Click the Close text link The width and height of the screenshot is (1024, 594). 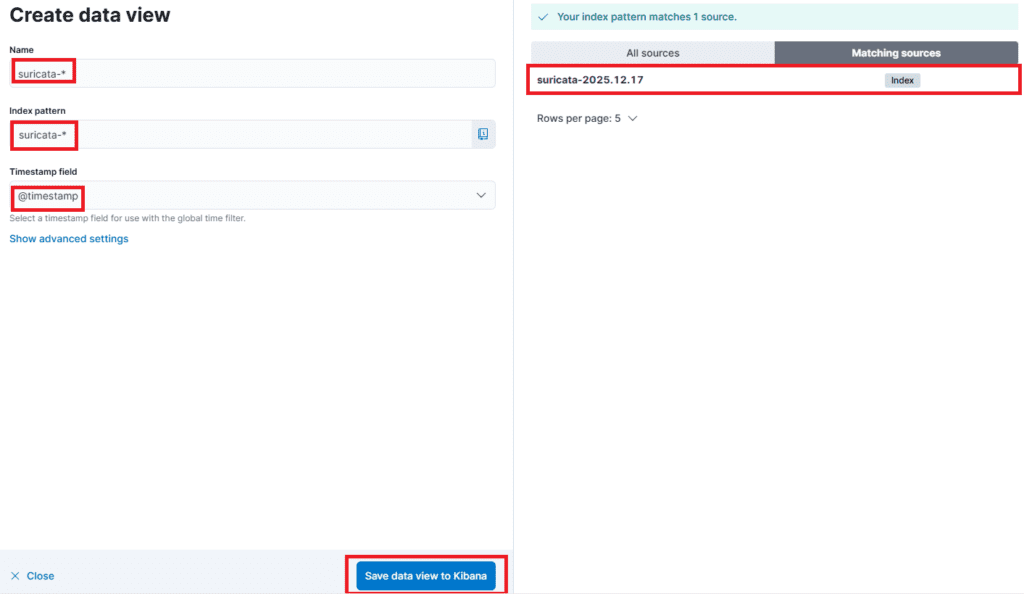(41, 576)
